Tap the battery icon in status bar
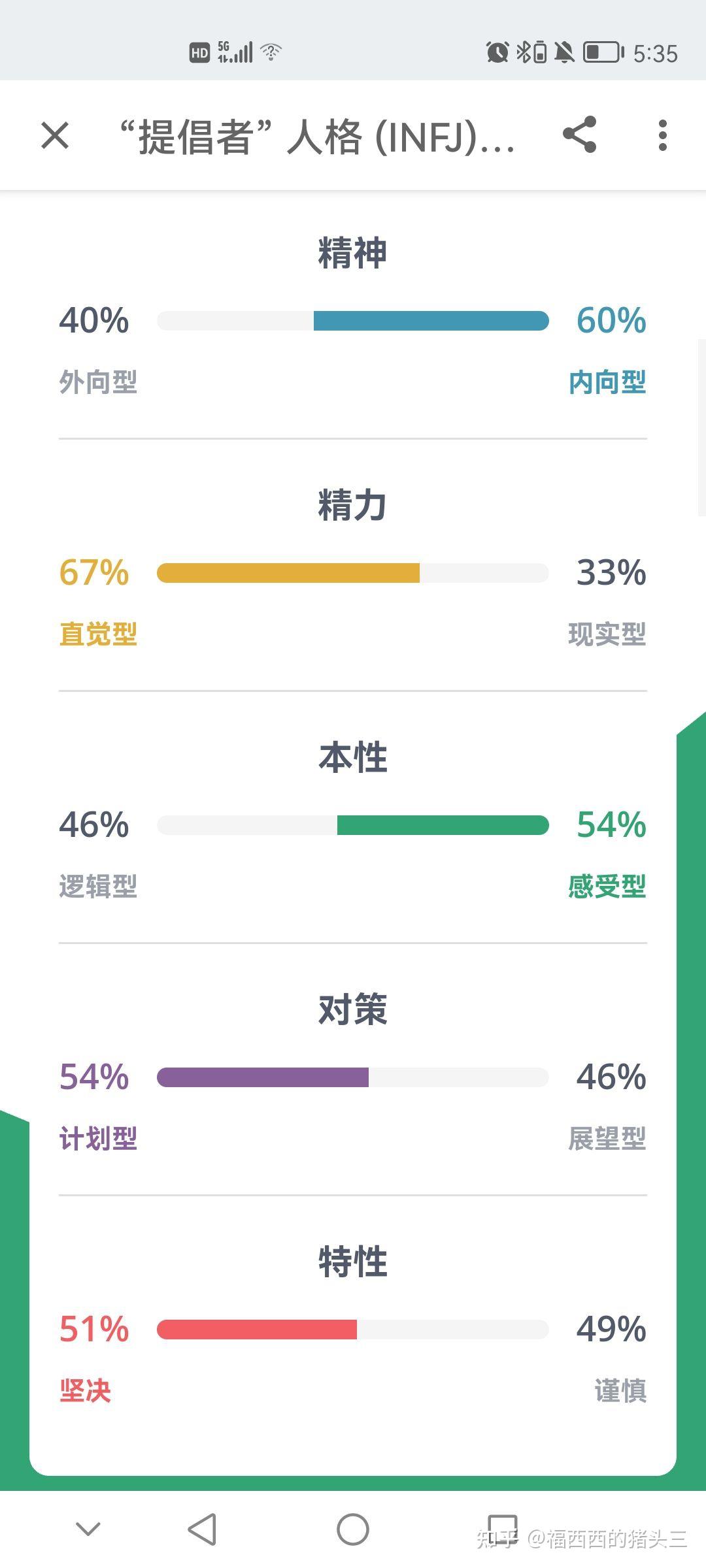Screen dimensions: 706x1568 (603, 52)
